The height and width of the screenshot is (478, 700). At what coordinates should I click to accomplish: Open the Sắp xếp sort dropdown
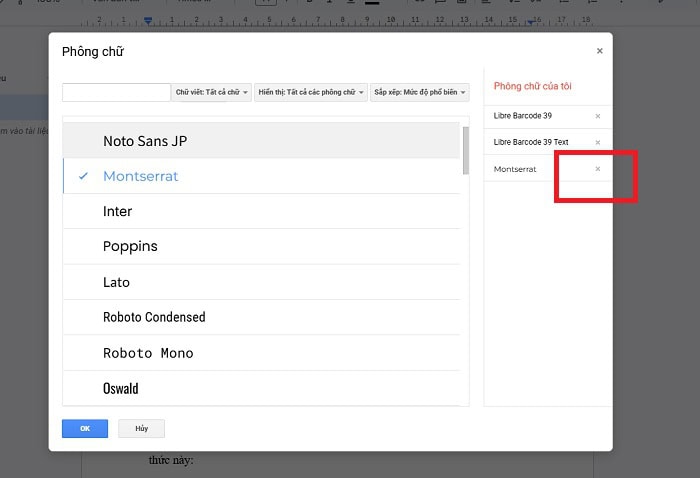click(x=420, y=92)
